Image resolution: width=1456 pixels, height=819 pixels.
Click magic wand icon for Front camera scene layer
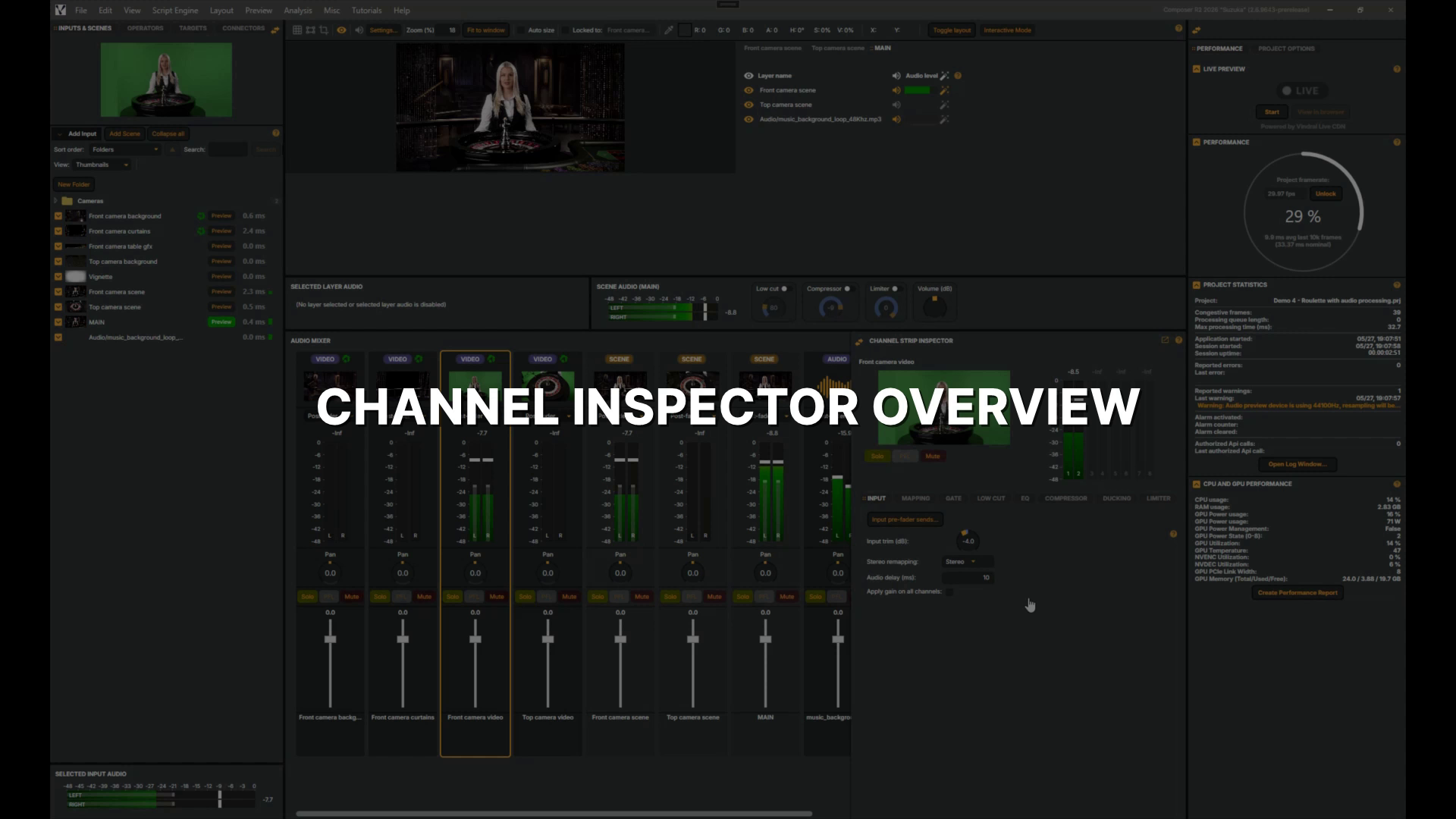(944, 90)
